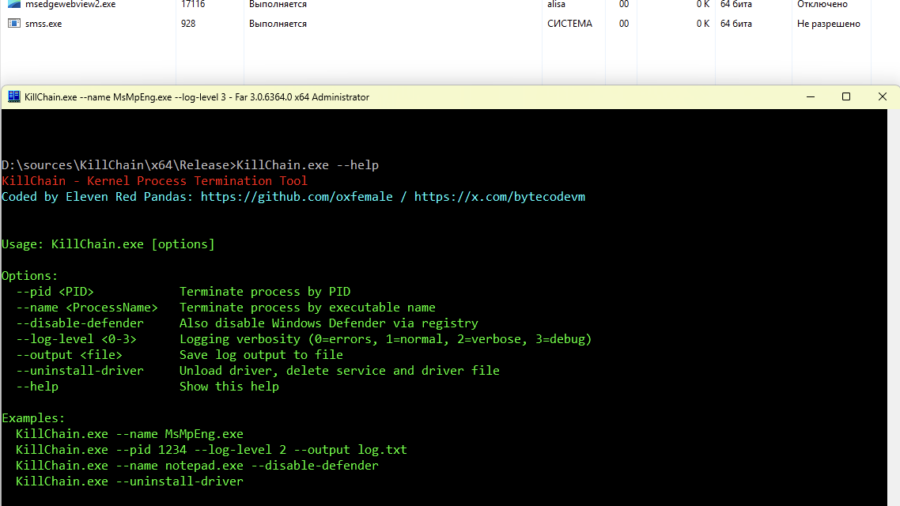Click the СИСТЕМА user cell of smss.exe
The width and height of the screenshot is (900, 506).
[x=569, y=24]
